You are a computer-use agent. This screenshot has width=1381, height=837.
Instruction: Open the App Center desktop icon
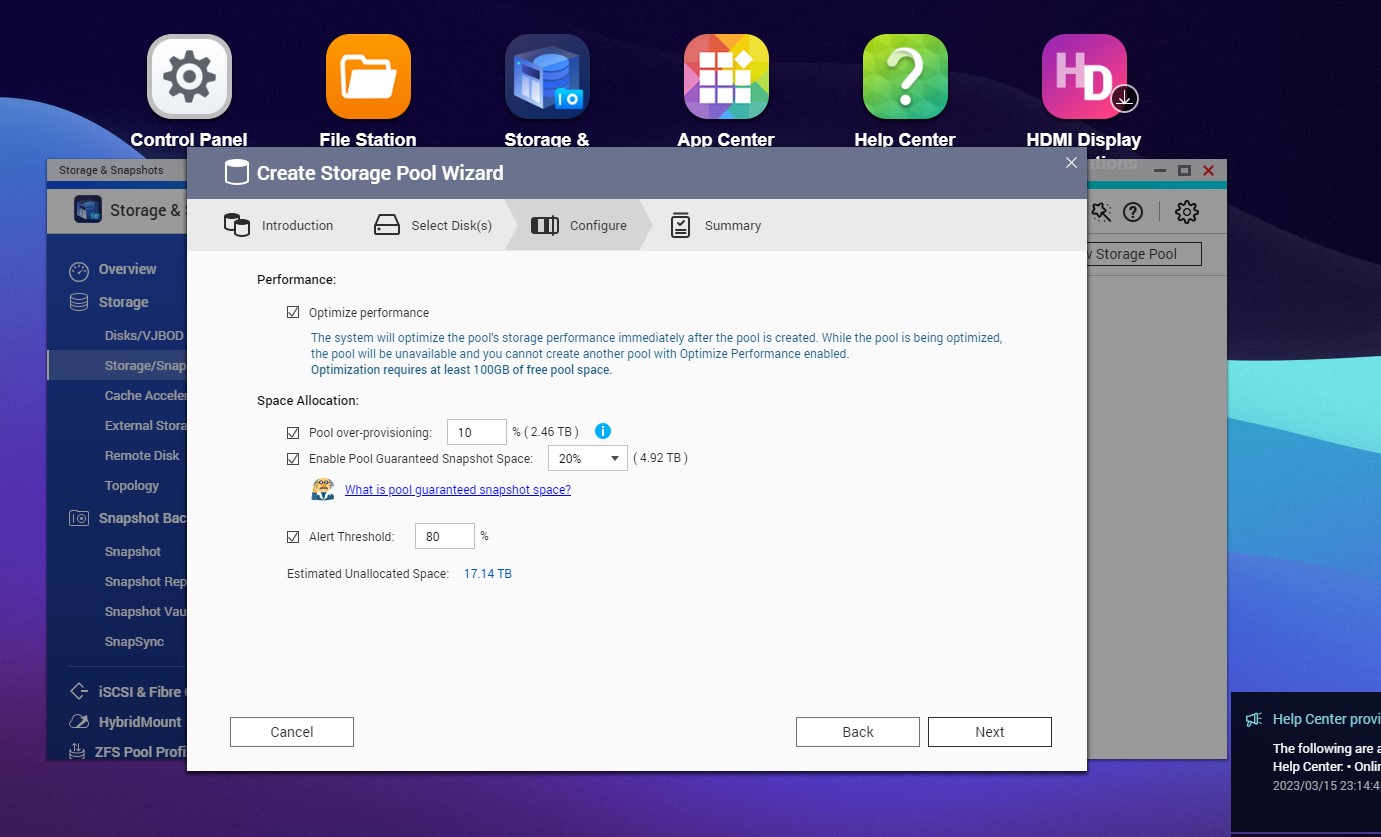[726, 78]
